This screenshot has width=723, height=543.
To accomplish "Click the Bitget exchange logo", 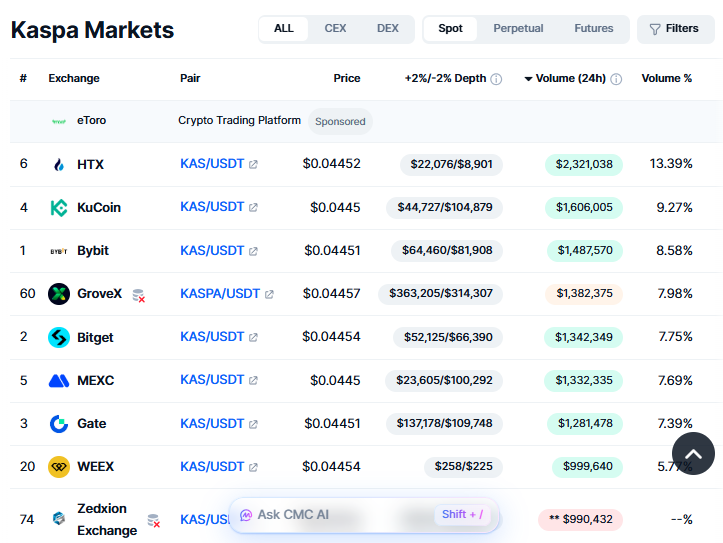I will click(59, 337).
